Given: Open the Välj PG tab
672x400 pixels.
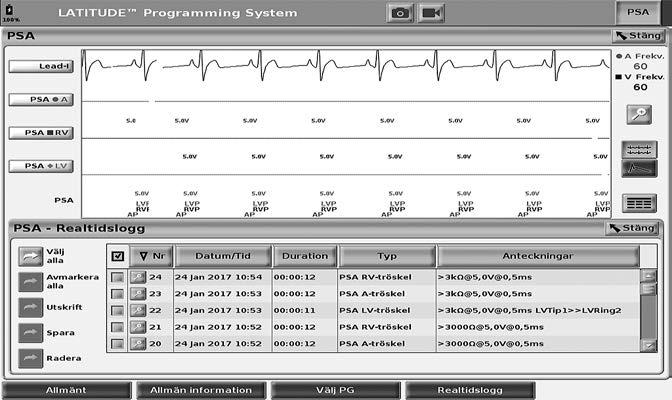Looking at the screenshot, I should tap(335, 390).
